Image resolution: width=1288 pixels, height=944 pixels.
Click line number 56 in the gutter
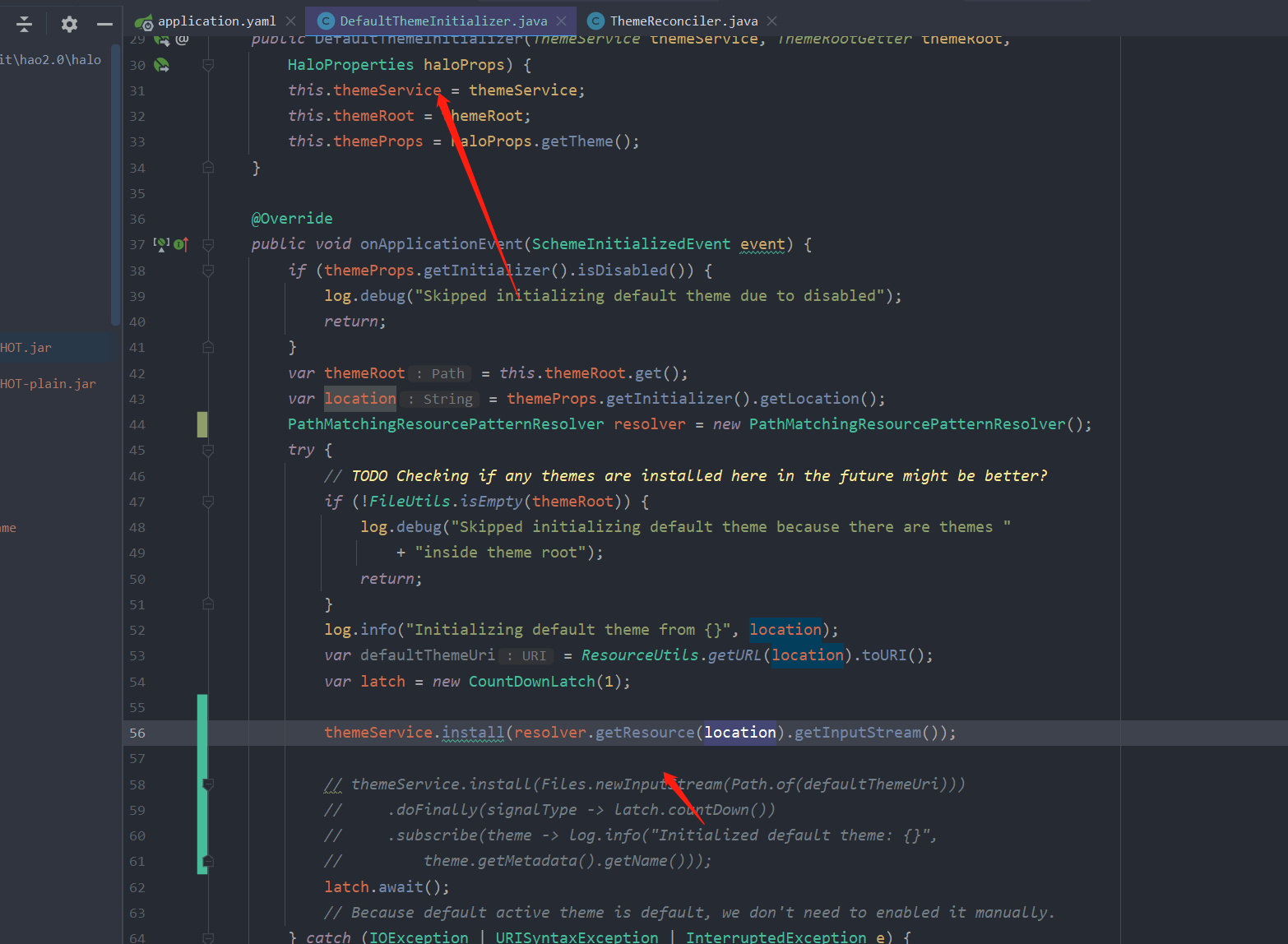[x=137, y=732]
